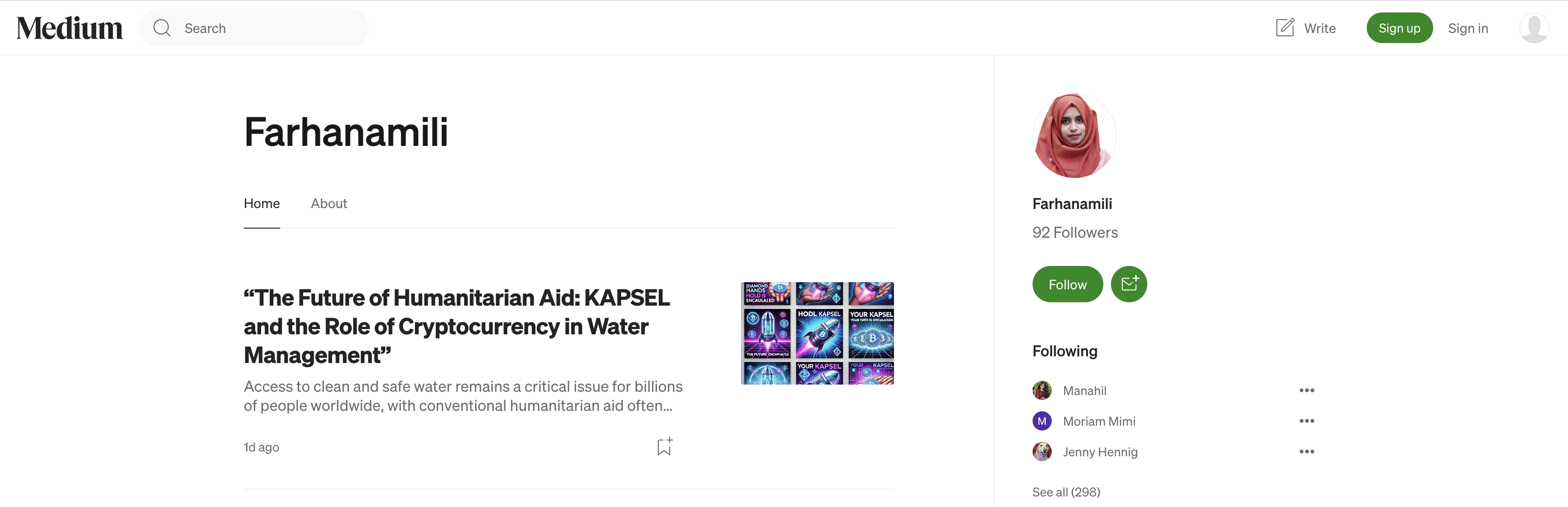
Task: Bookmark the KAPSEL article
Action: point(664,447)
